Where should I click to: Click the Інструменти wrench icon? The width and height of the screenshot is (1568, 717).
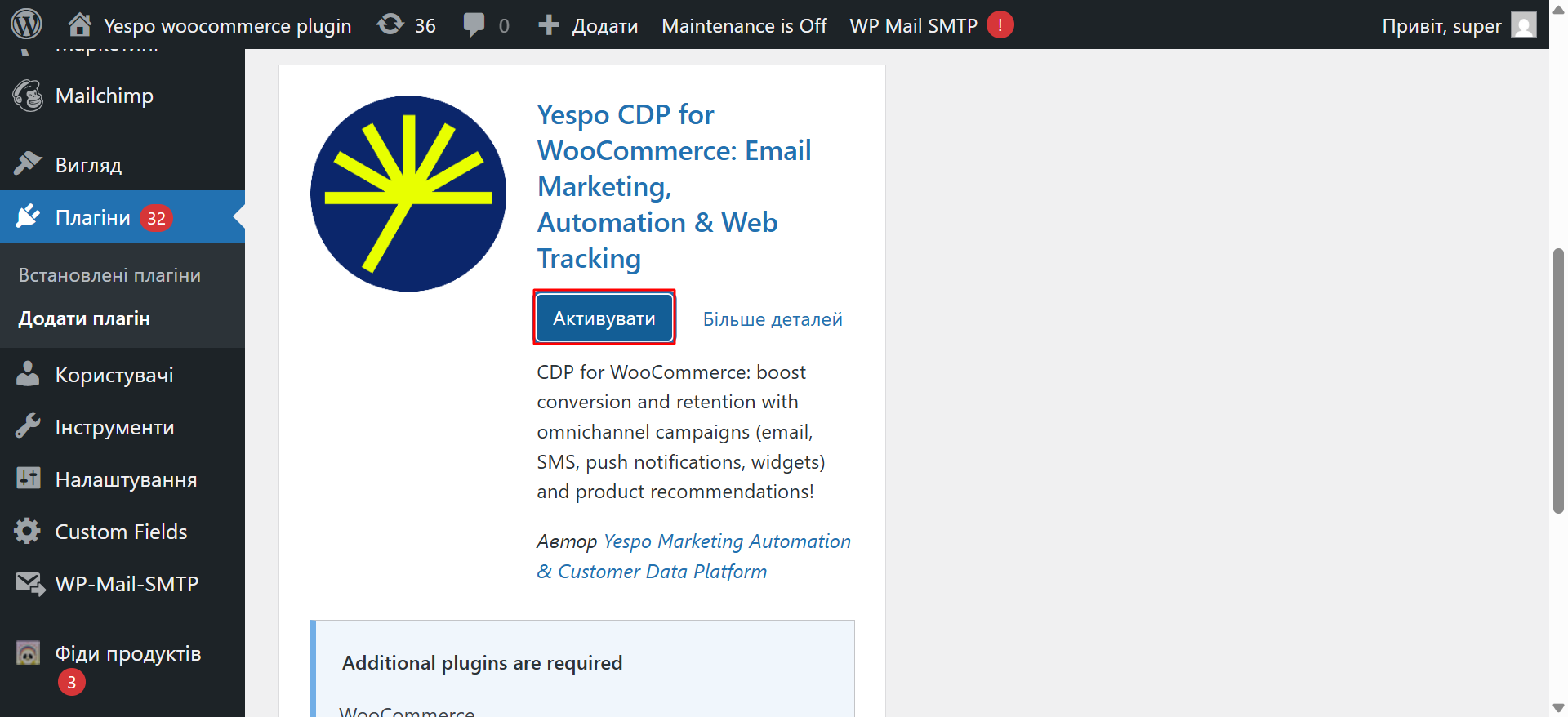point(28,426)
